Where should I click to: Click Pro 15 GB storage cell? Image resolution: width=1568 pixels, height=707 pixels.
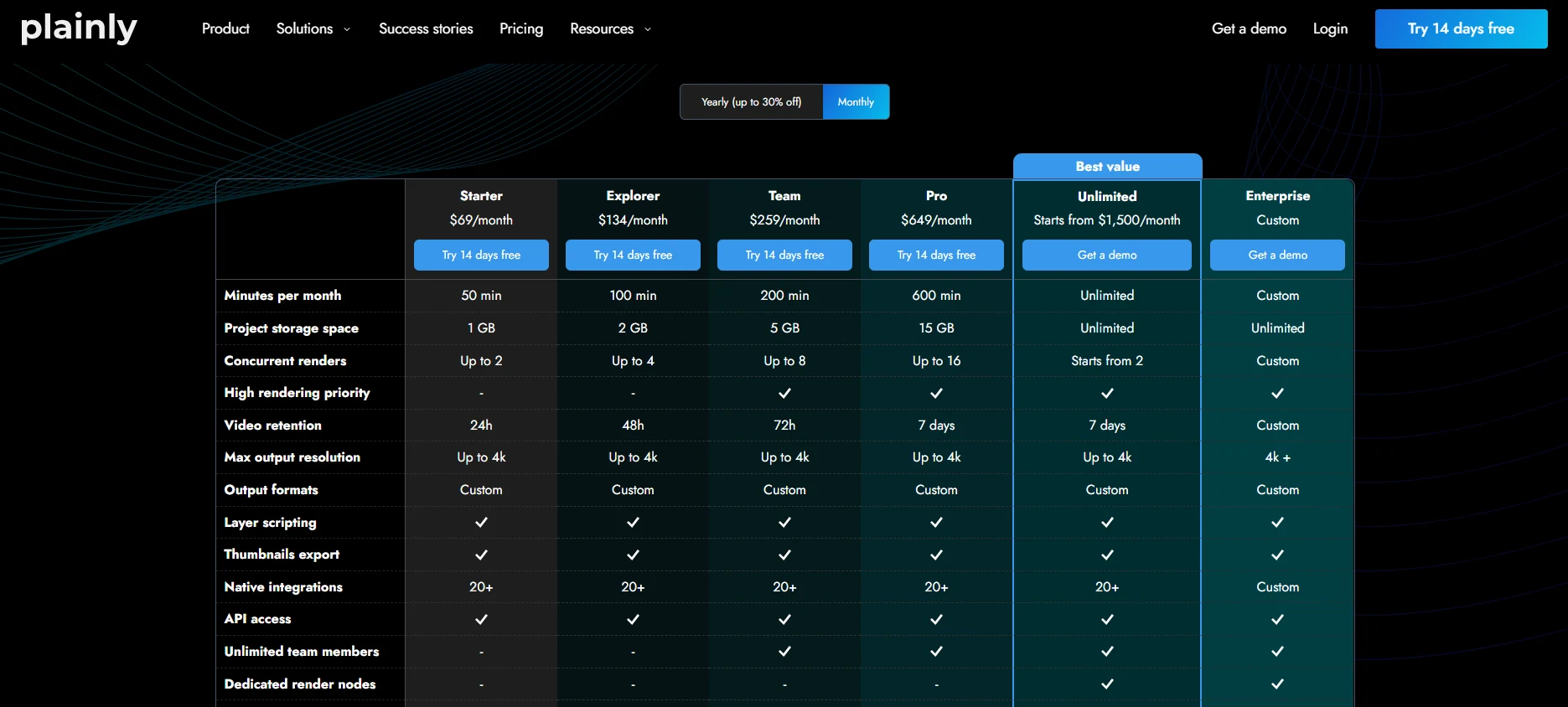[936, 328]
